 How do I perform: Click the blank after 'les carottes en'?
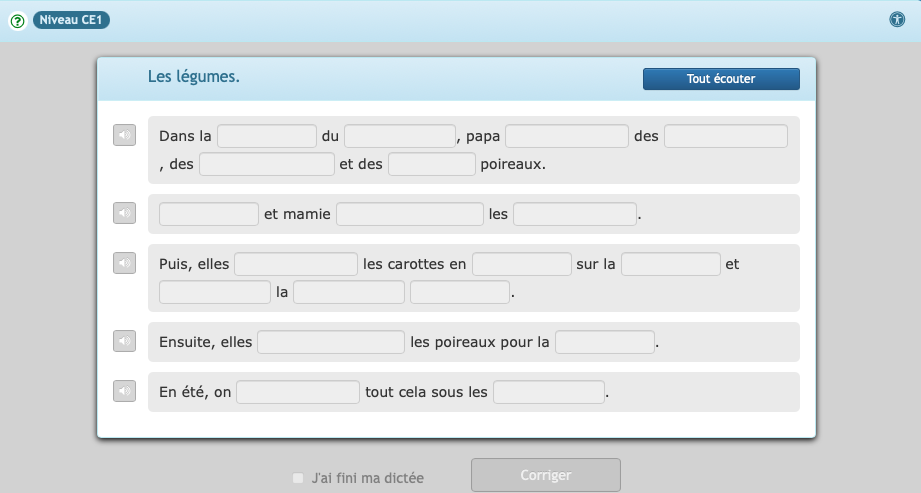pos(521,264)
